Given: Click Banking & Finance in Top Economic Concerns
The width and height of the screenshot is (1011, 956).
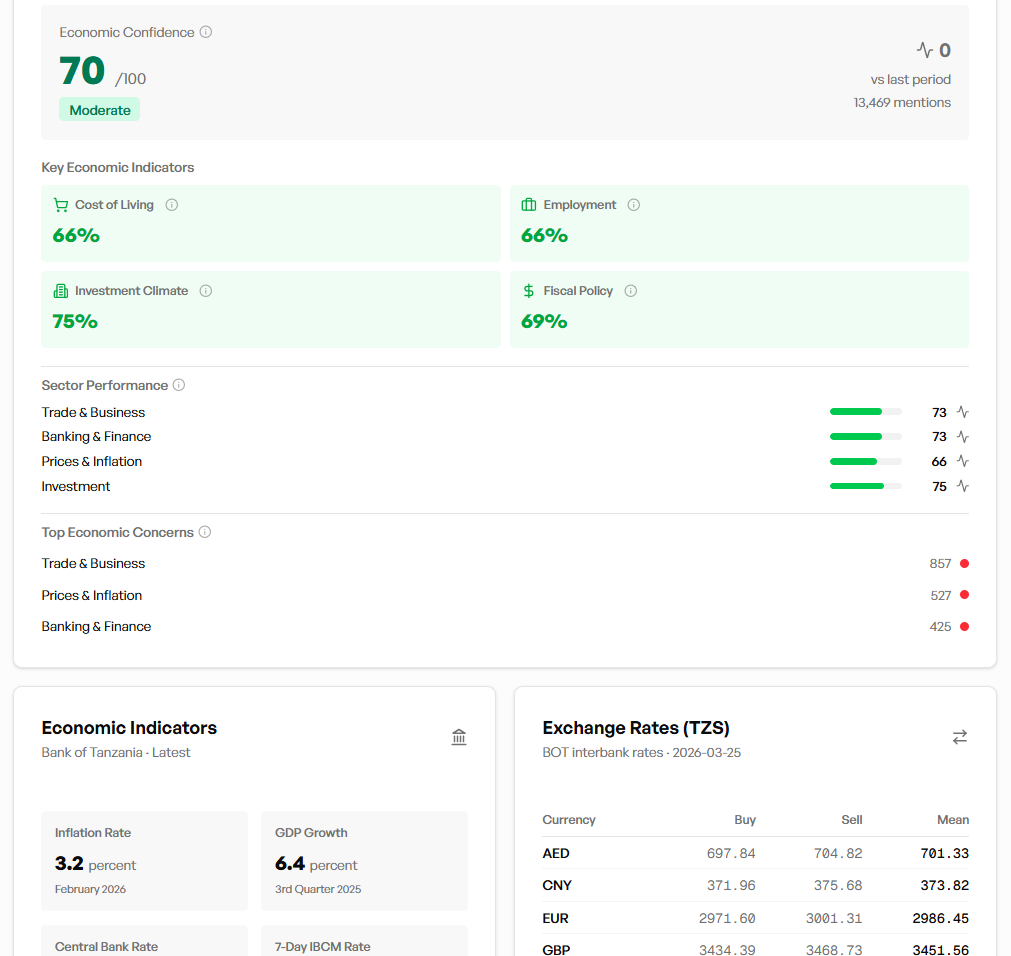Looking at the screenshot, I should pos(96,627).
